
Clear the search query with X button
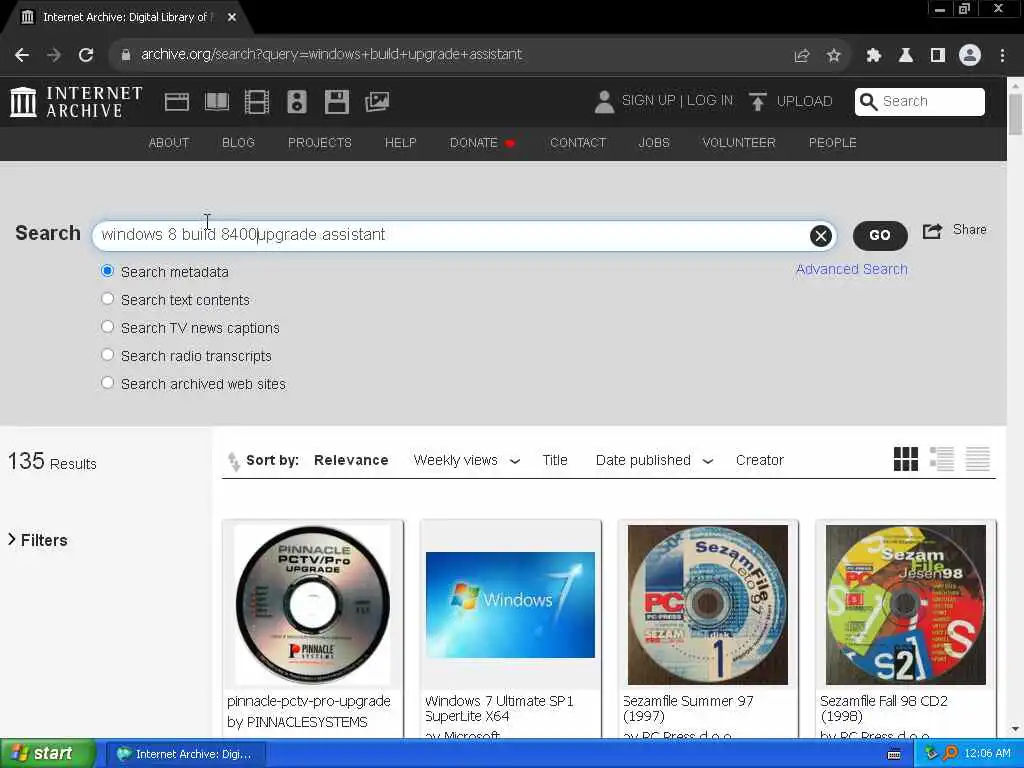821,236
